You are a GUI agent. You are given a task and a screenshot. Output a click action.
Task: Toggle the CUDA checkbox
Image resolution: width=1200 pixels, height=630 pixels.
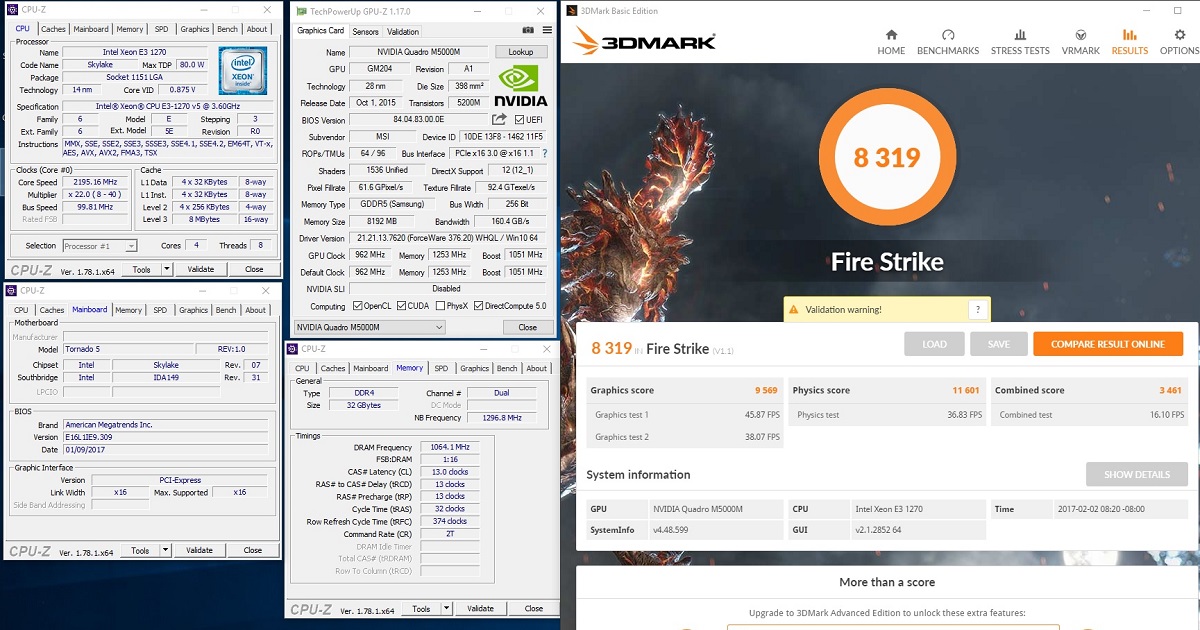(x=400, y=306)
